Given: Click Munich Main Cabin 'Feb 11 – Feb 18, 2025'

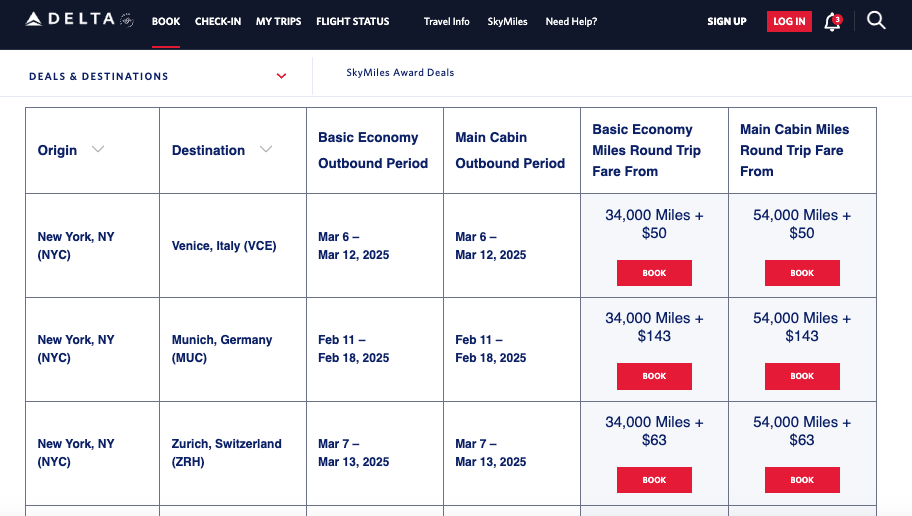Looking at the screenshot, I should [x=490, y=348].
